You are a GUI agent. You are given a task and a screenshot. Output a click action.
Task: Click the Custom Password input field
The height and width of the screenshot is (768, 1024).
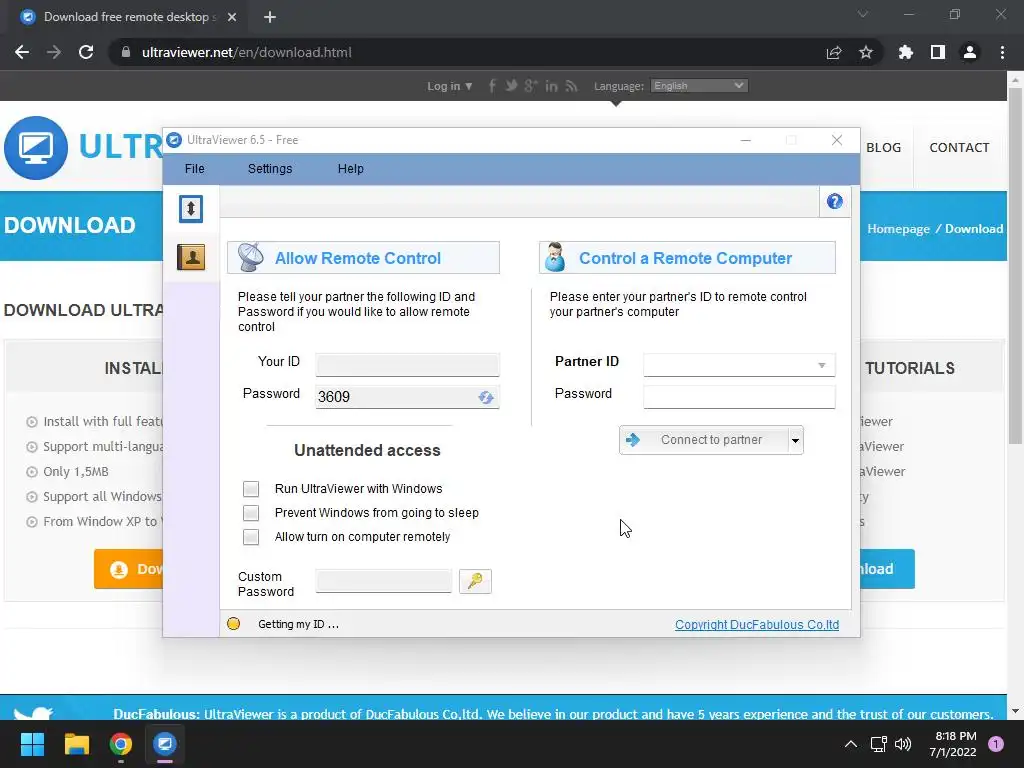383,581
